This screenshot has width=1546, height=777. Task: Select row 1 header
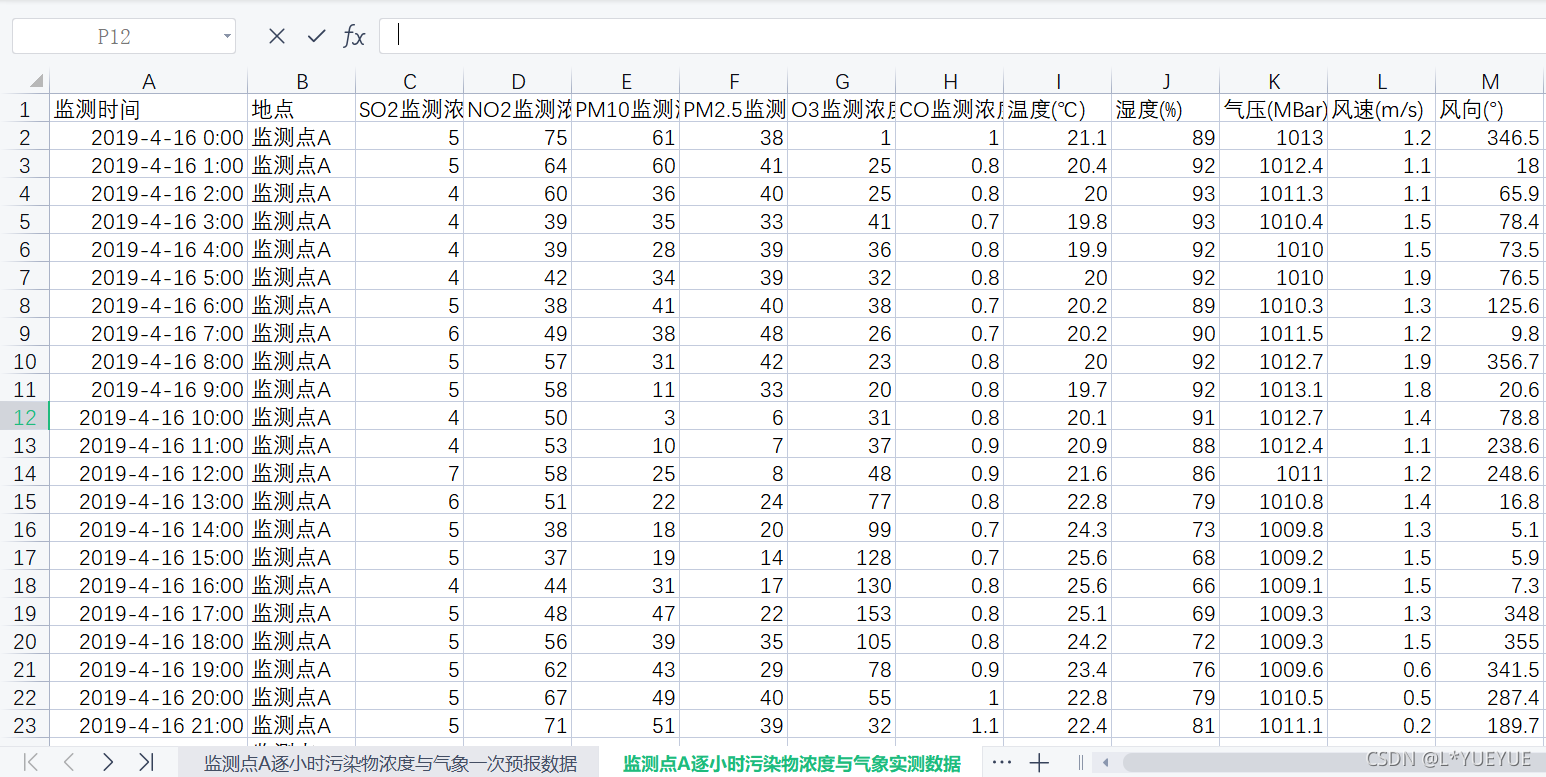pos(25,109)
